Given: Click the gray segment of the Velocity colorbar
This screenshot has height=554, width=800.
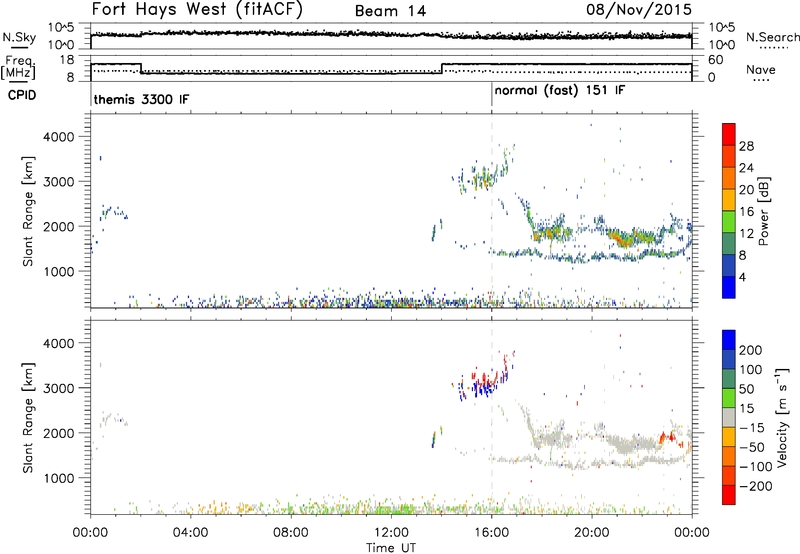Looking at the screenshot, I should 729,418.
